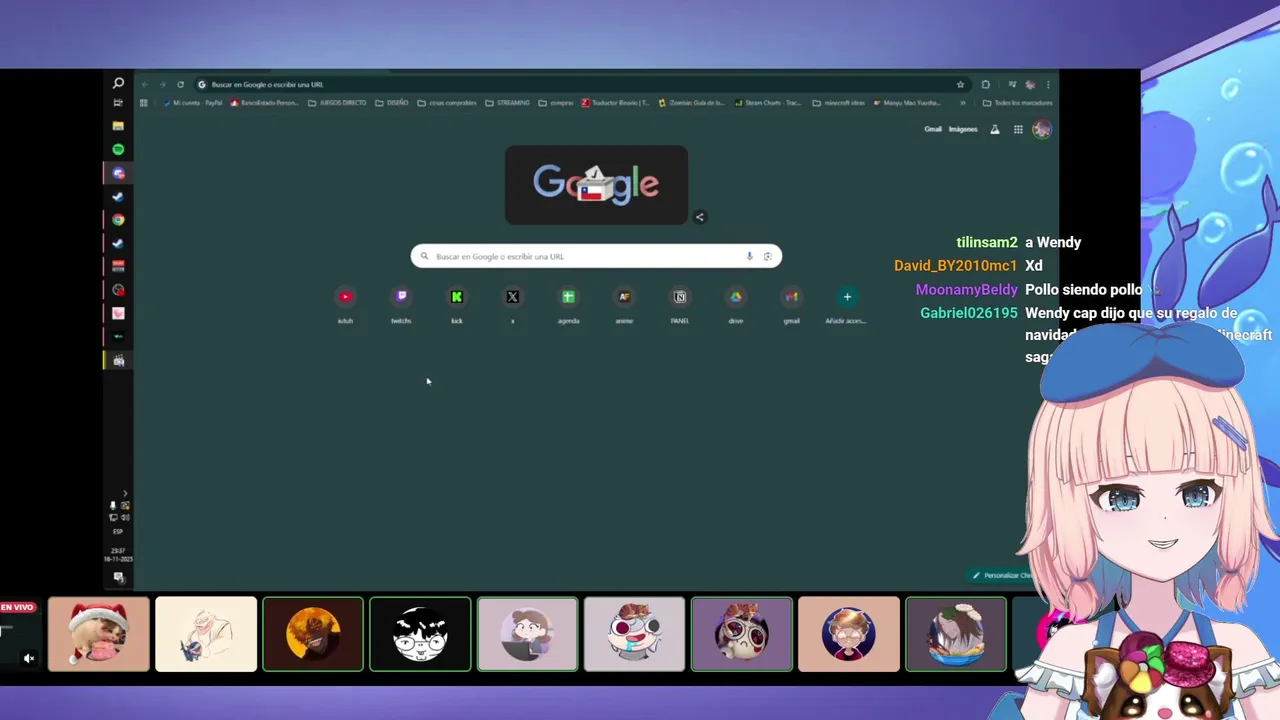The image size is (1280, 720).
Task: Open the Todos los marcadores folder
Action: [x=1017, y=103]
